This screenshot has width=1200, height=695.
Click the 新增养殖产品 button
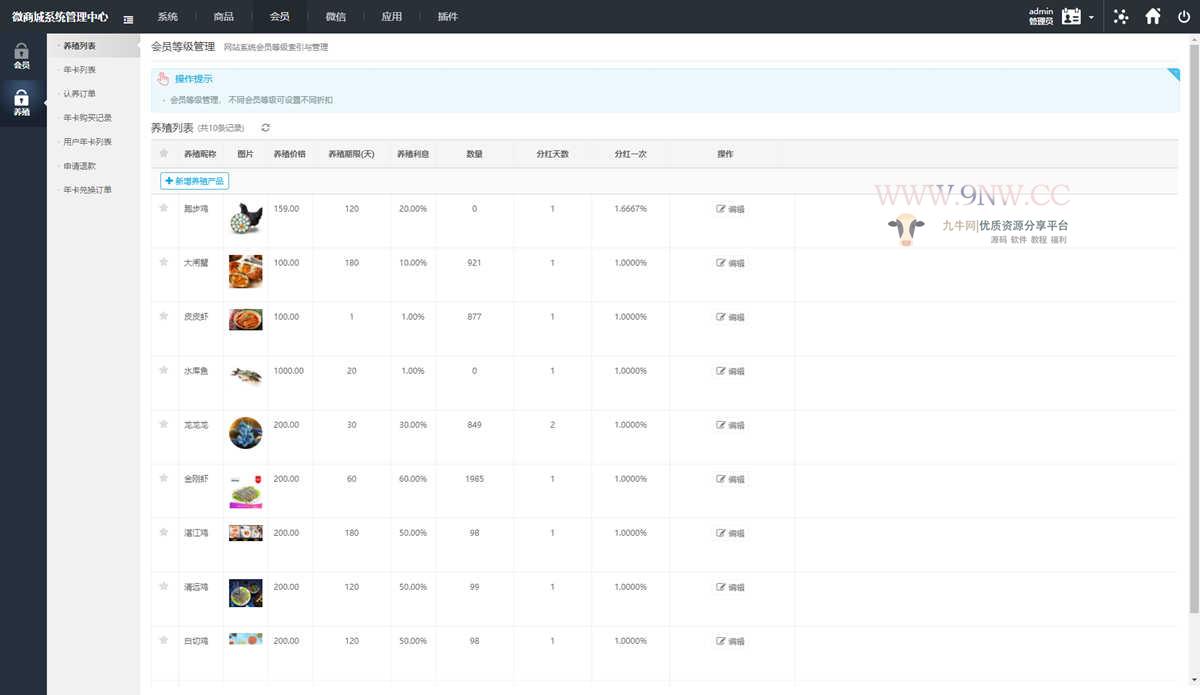click(195, 181)
